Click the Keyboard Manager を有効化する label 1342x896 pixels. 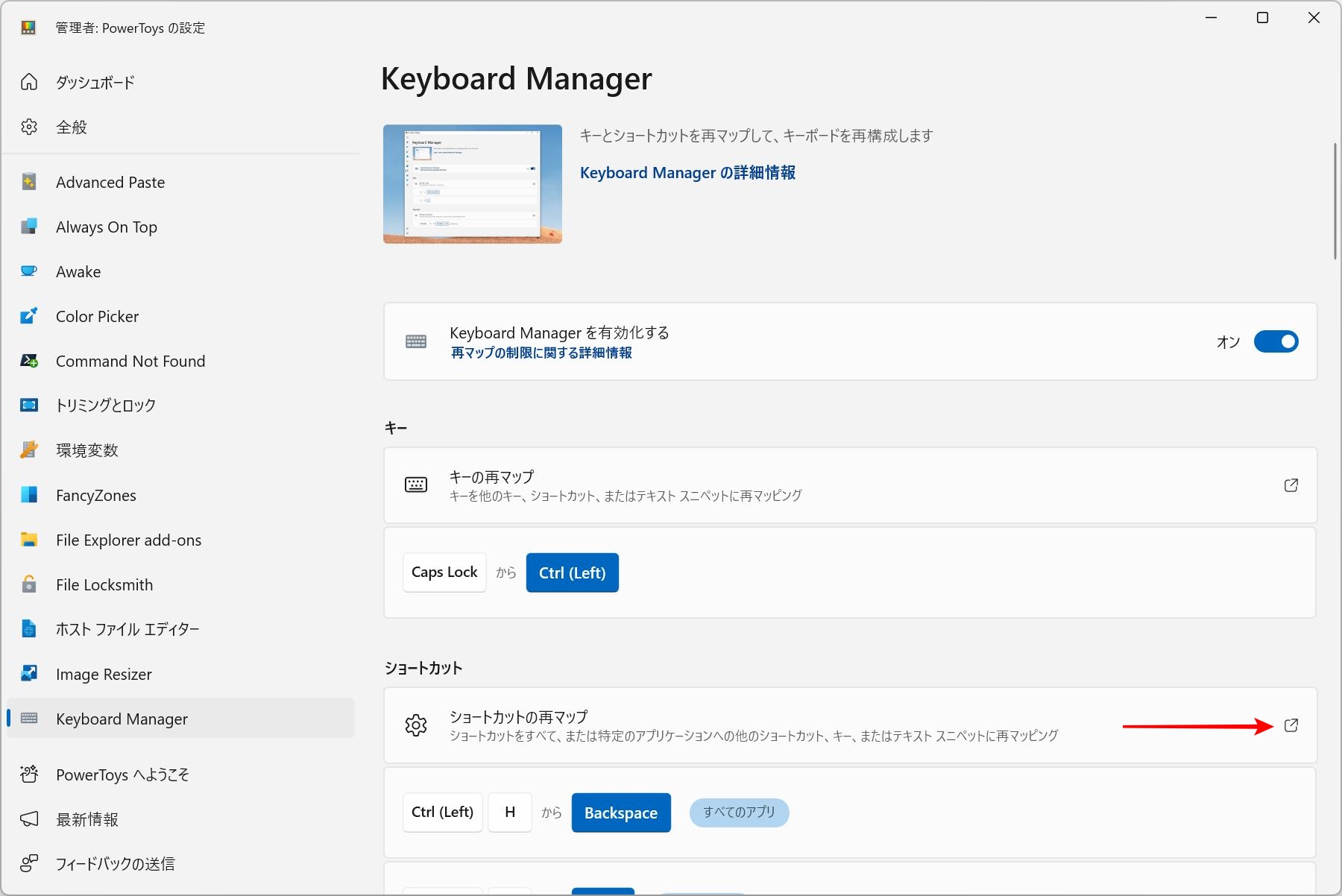[x=559, y=332]
